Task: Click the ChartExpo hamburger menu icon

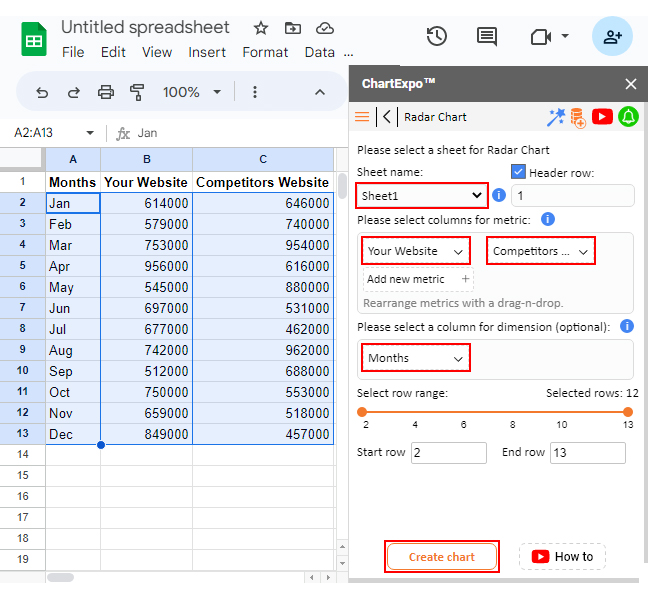Action: (x=363, y=117)
